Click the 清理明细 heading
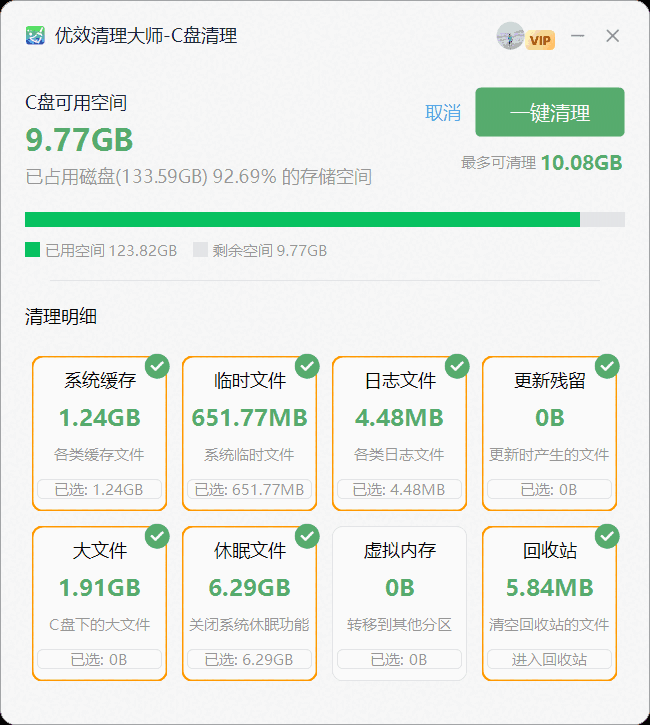The image size is (650, 725). pyautogui.click(x=61, y=317)
